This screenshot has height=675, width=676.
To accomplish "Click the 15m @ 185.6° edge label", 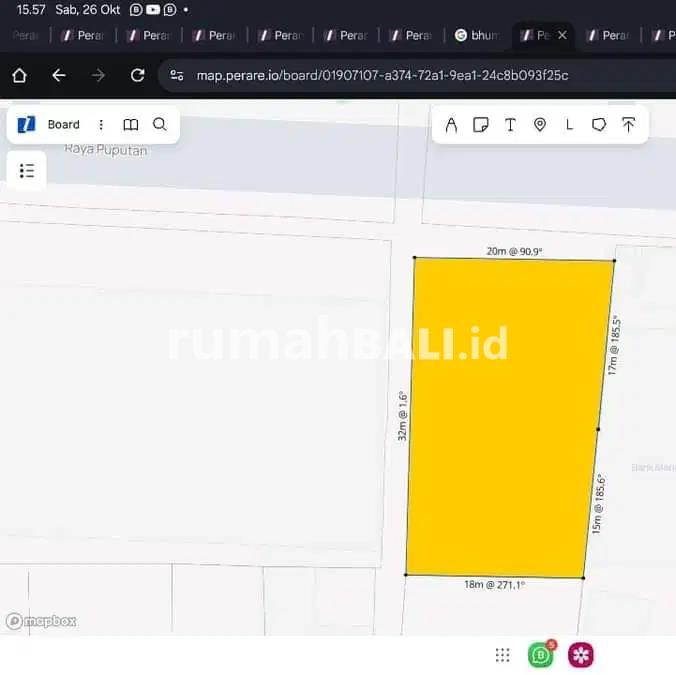I will (x=598, y=505).
